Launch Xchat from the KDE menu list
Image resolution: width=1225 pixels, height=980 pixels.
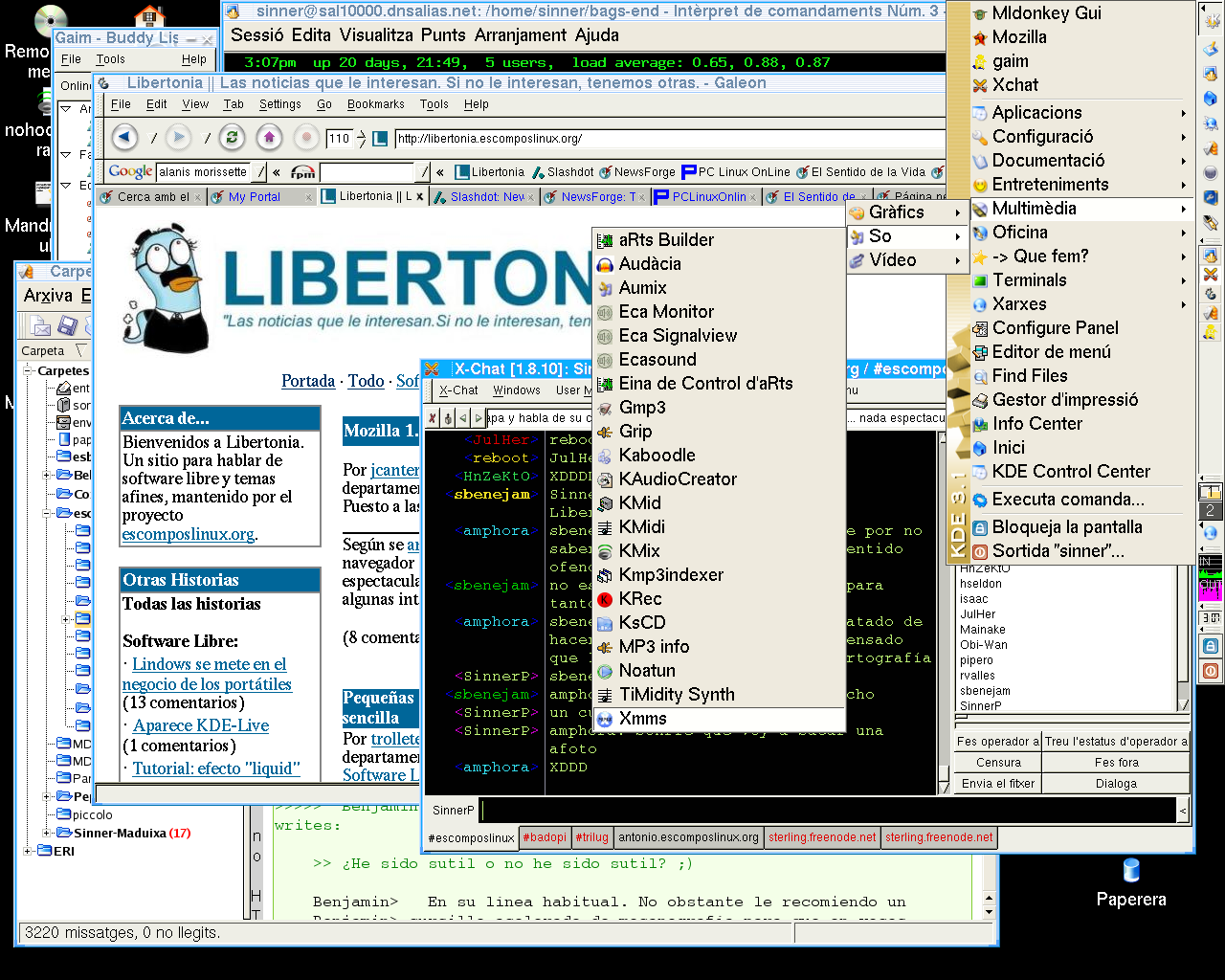coord(1081,85)
